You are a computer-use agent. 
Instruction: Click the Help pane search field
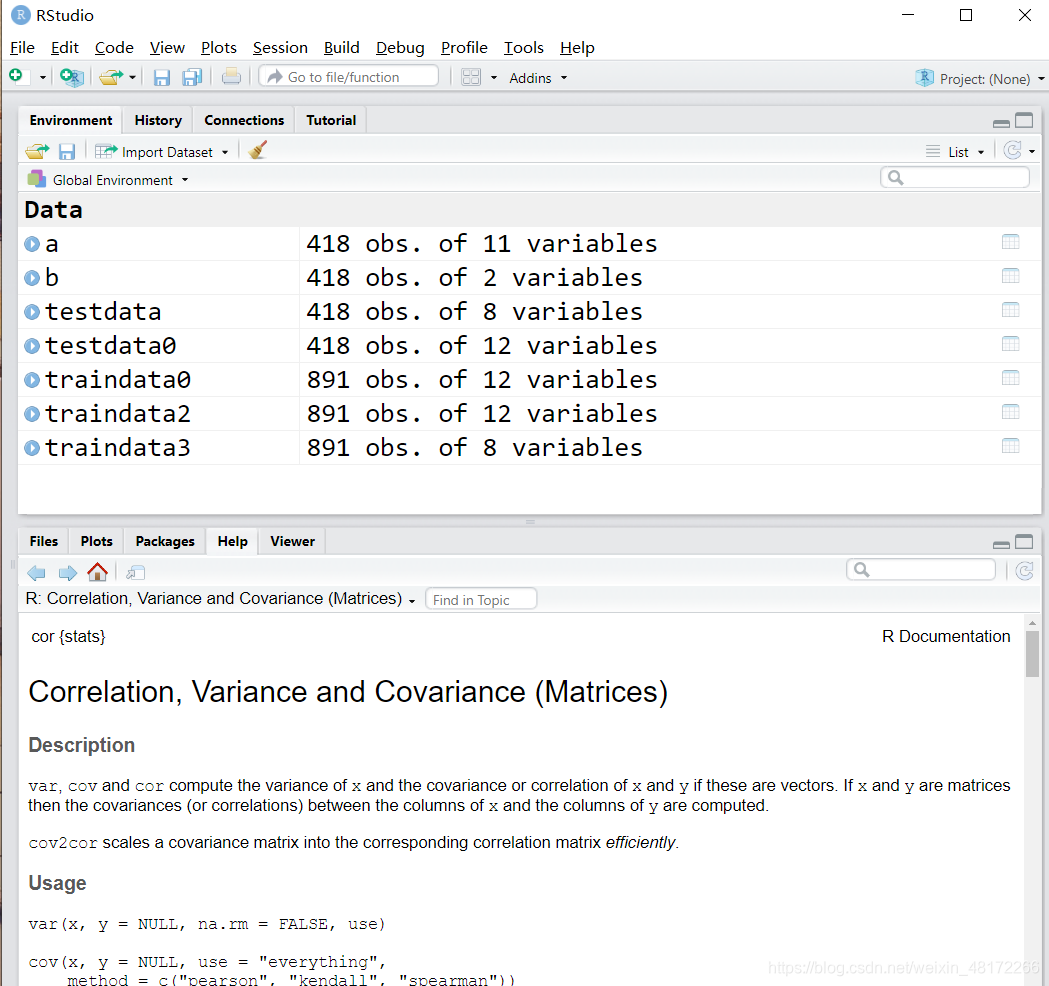click(921, 569)
